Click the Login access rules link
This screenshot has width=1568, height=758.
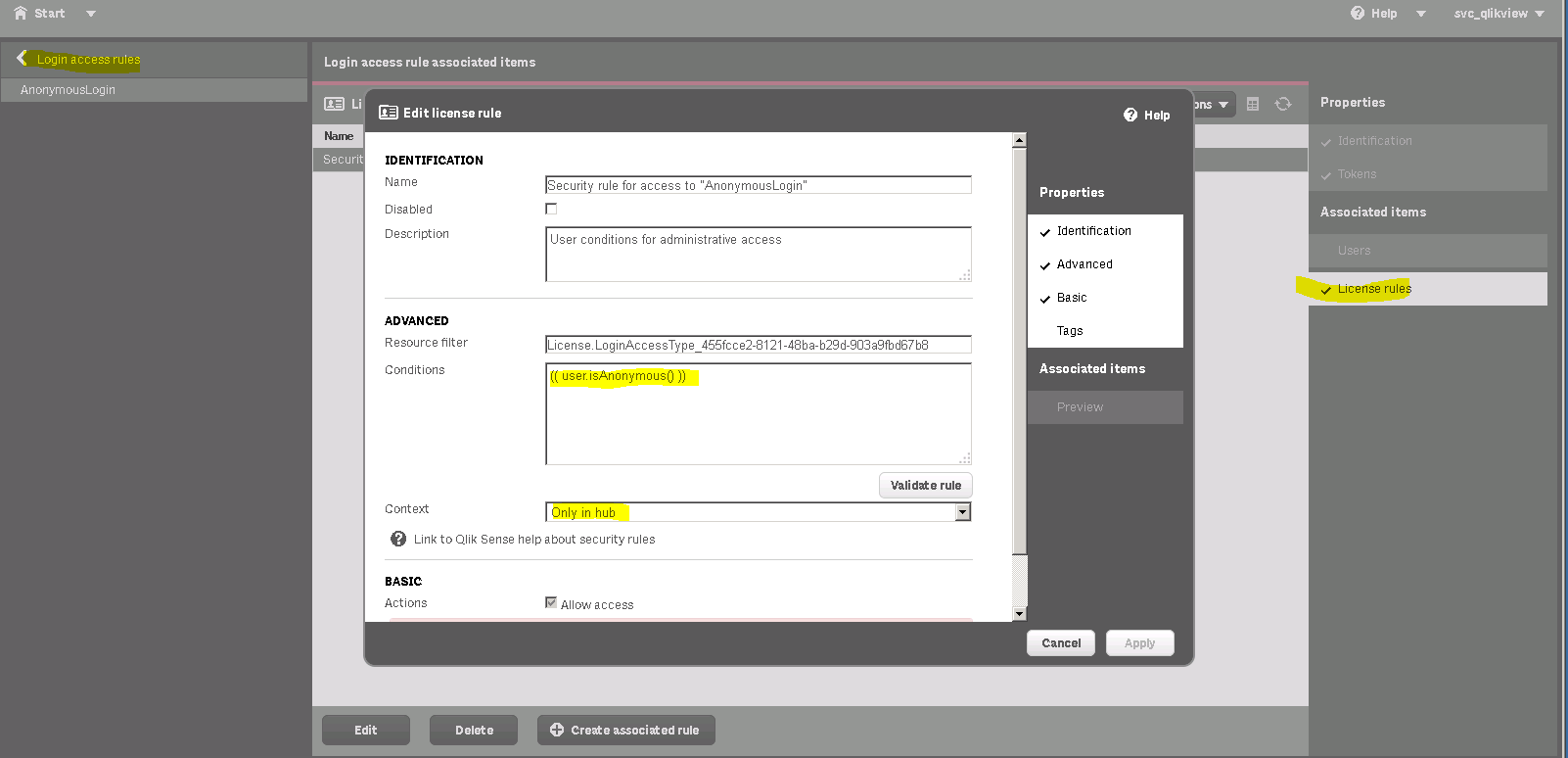(x=89, y=60)
